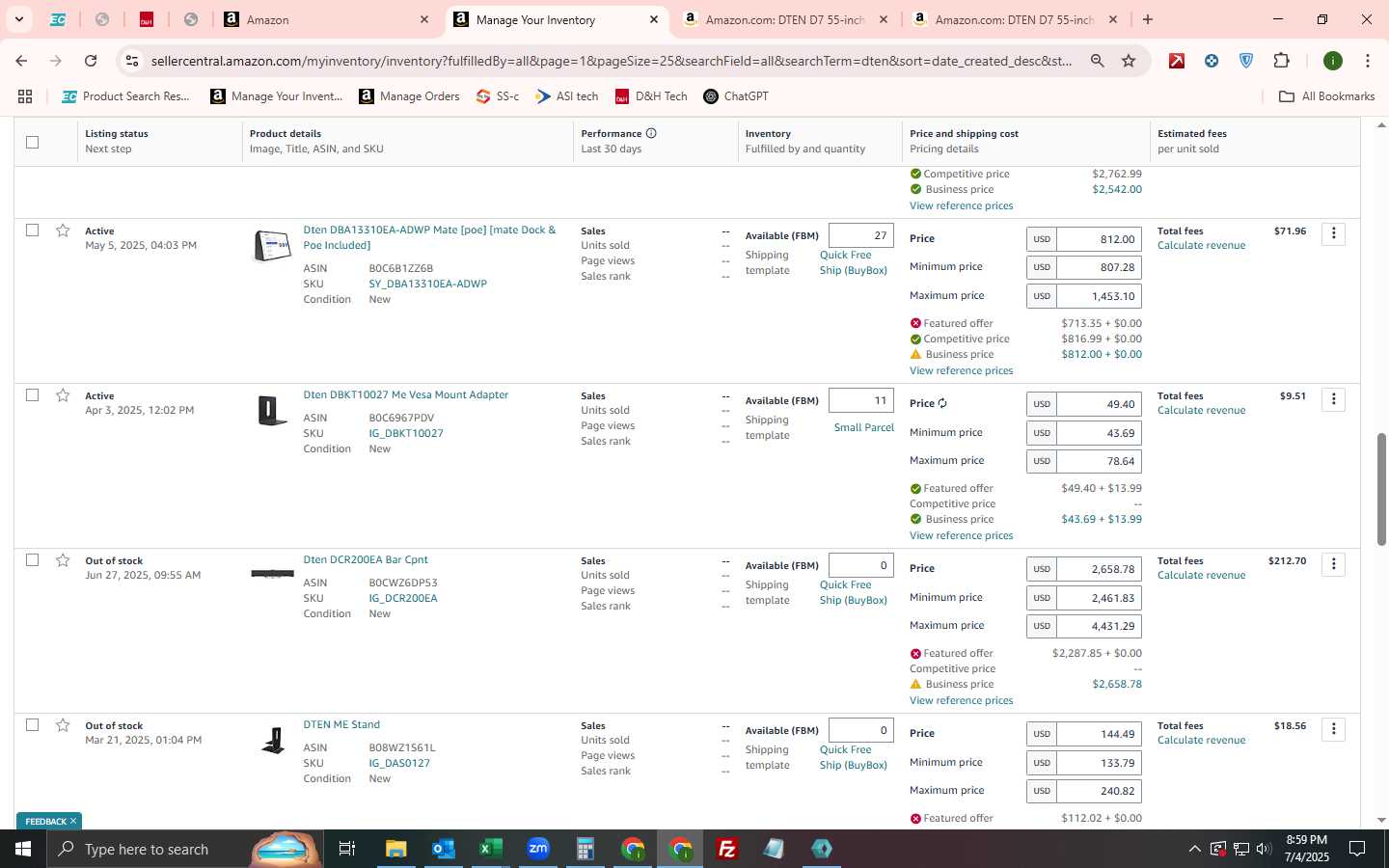Image resolution: width=1389 pixels, height=868 pixels.
Task: Open a new browser tab with plus
Action: pos(1148,19)
